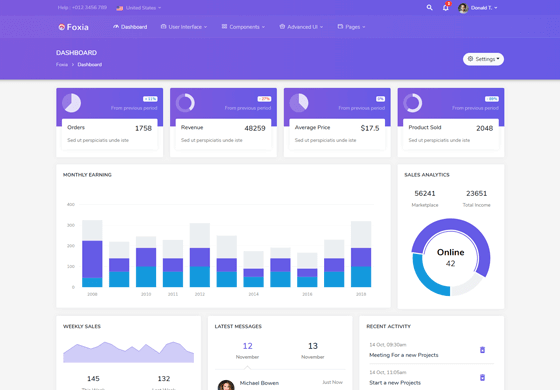
Task: Open the Settings dropdown button
Action: [484, 59]
